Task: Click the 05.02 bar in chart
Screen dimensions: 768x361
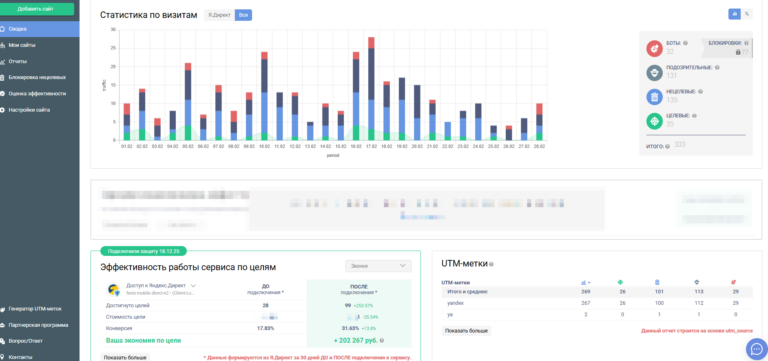Action: [188, 101]
